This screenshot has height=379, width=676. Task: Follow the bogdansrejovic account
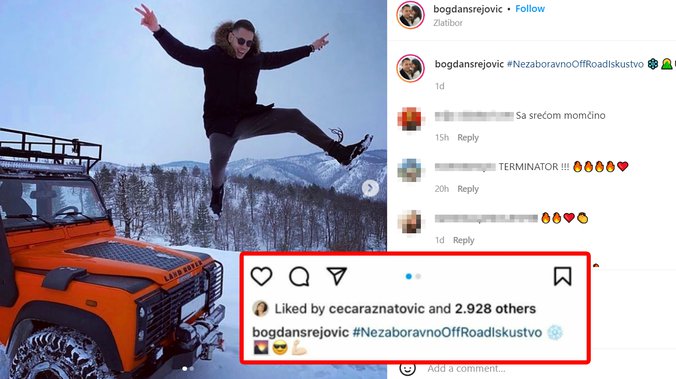click(530, 9)
